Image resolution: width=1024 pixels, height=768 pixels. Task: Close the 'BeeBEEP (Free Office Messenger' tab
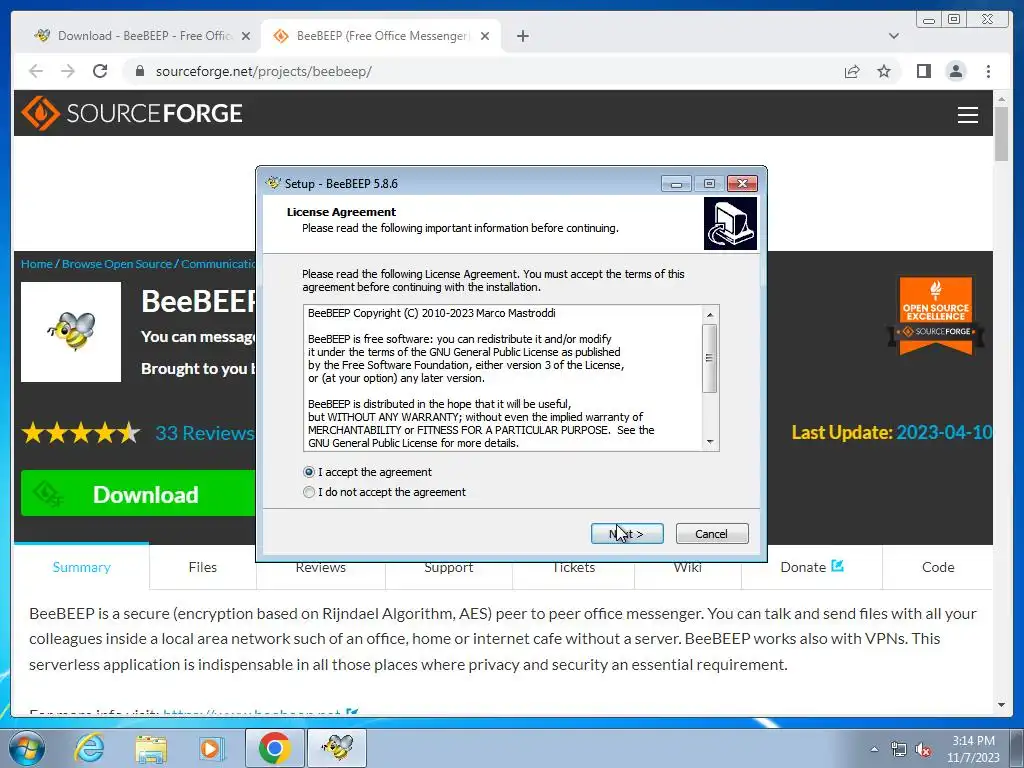(485, 36)
